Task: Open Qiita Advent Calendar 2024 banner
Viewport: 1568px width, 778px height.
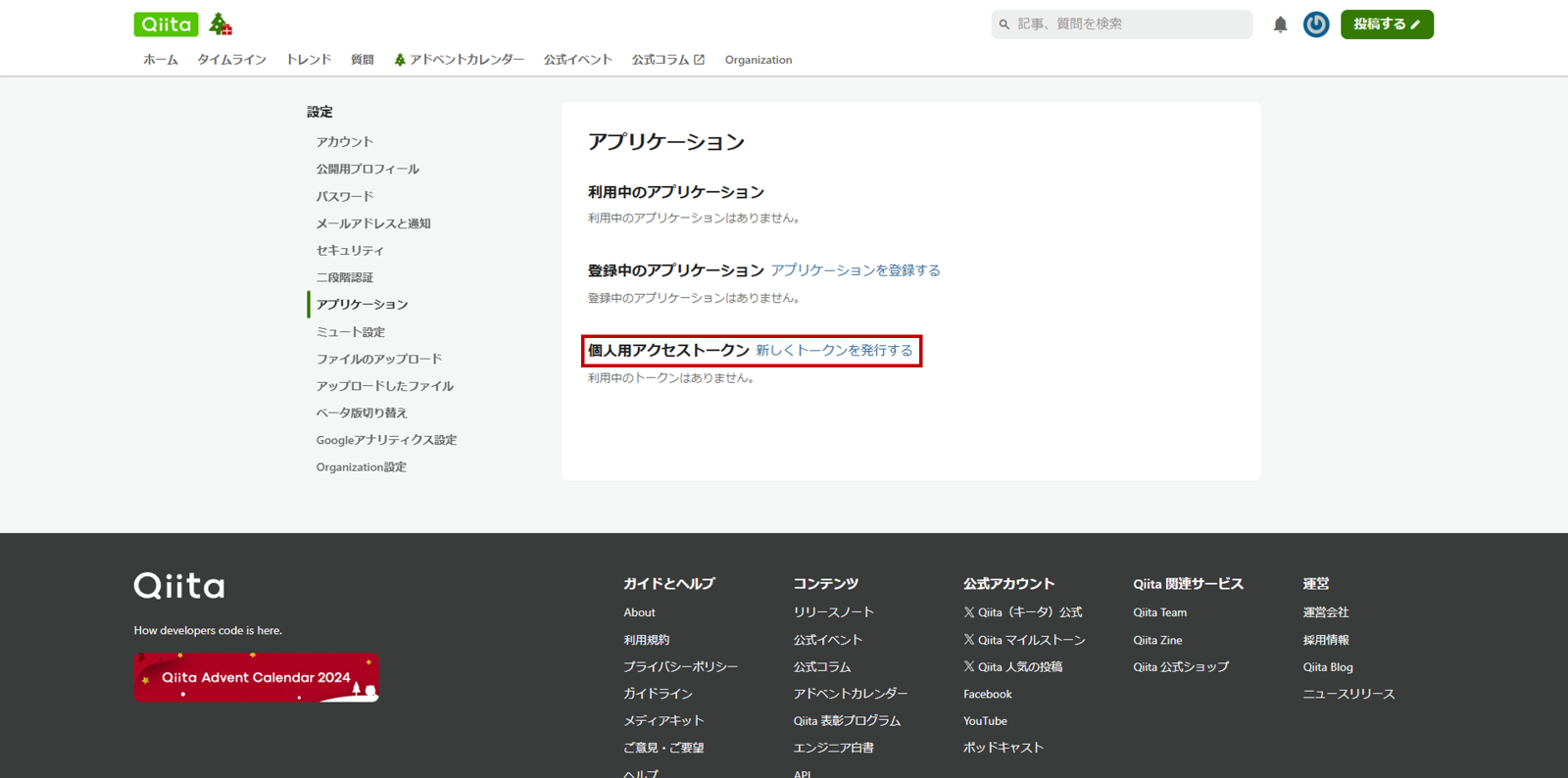Action: (257, 678)
